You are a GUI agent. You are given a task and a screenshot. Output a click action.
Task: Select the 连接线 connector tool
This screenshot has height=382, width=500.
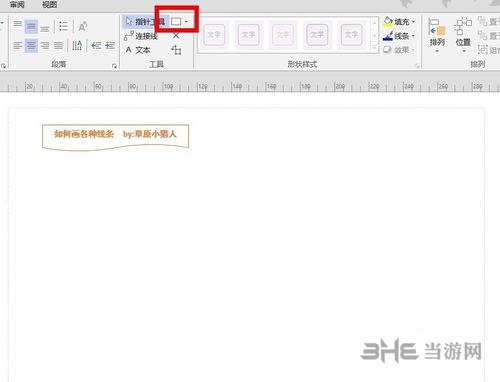(x=141, y=36)
